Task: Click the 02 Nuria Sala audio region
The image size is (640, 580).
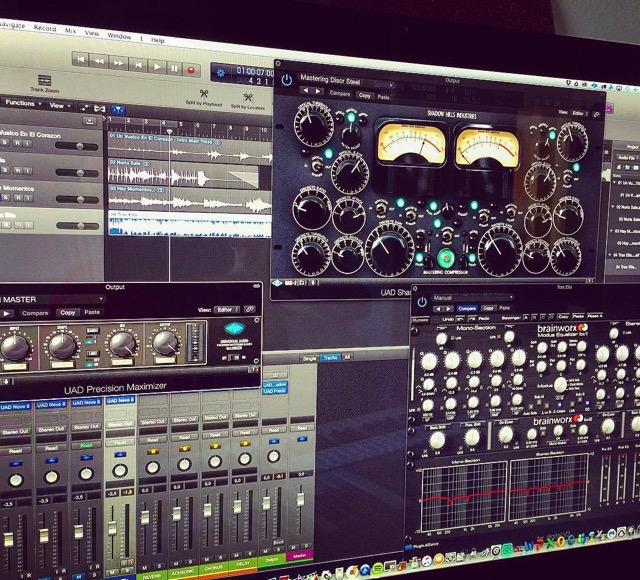Action: [183, 175]
